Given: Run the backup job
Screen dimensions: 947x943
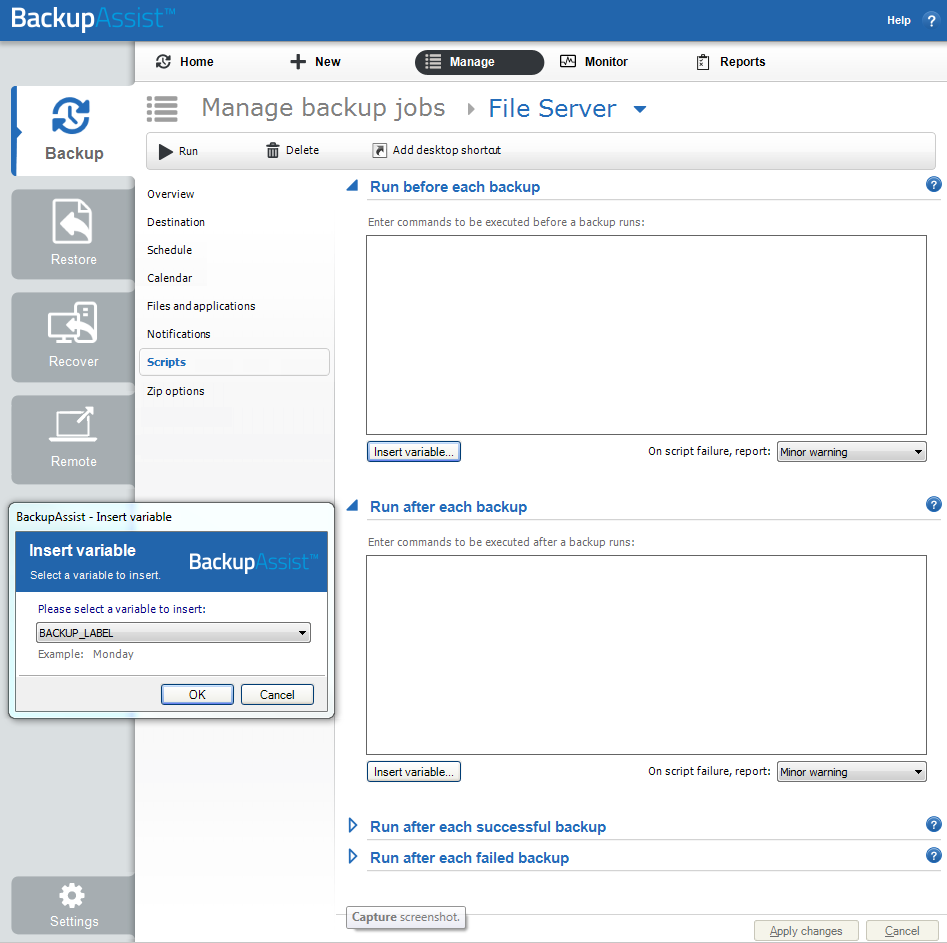Looking at the screenshot, I should [178, 151].
